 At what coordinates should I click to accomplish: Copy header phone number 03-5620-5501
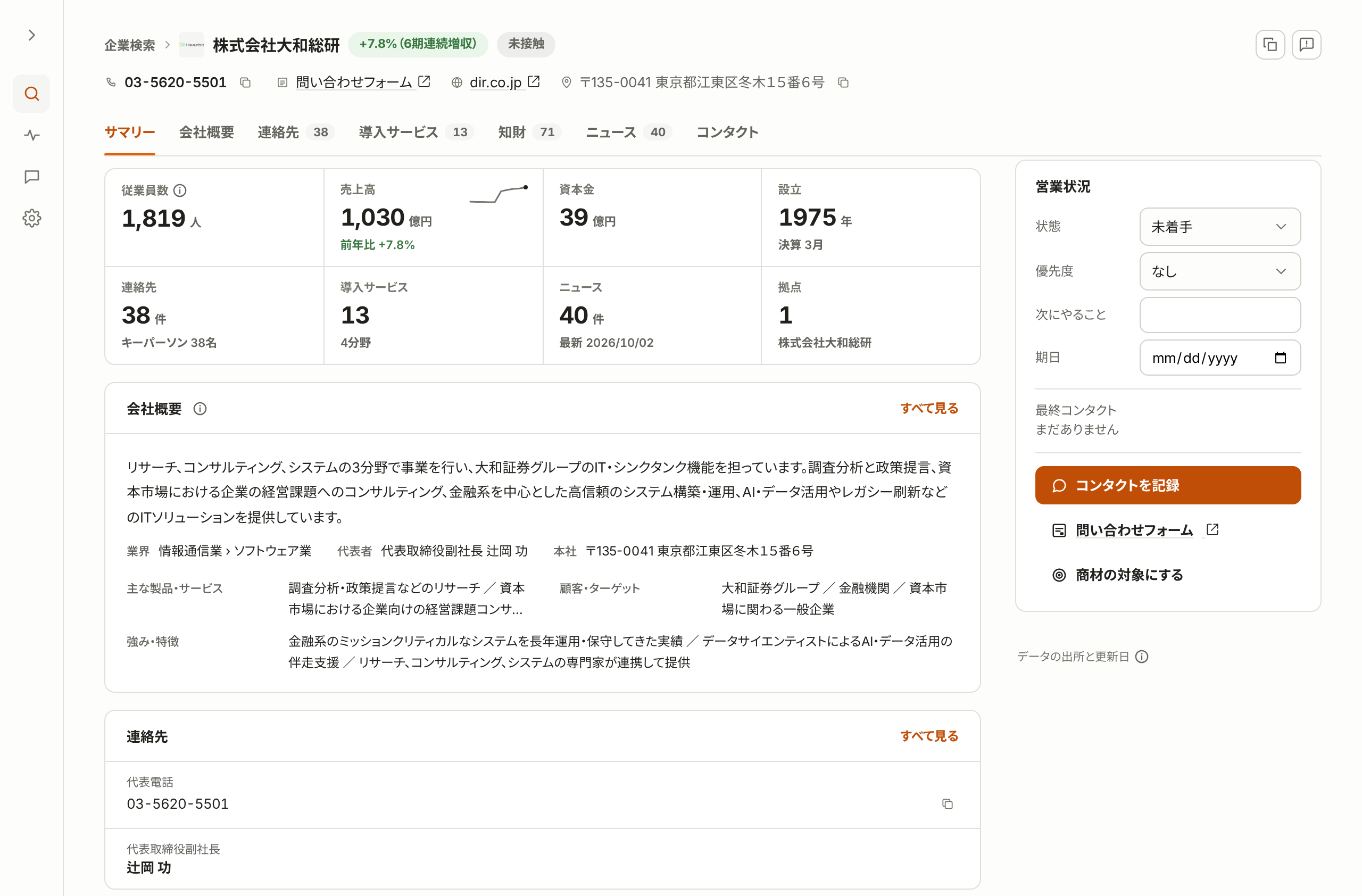[x=245, y=83]
